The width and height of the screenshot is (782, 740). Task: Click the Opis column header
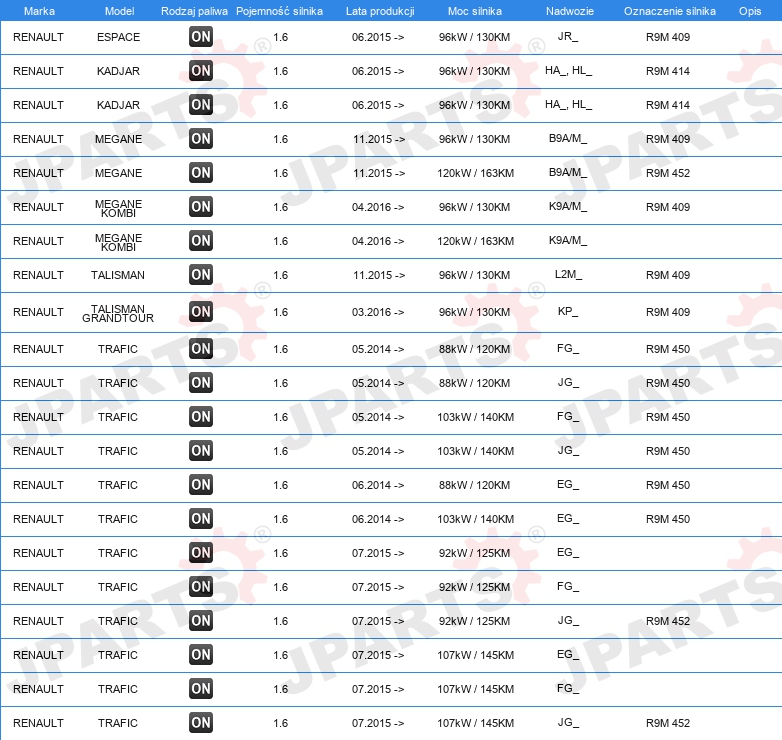click(x=750, y=11)
